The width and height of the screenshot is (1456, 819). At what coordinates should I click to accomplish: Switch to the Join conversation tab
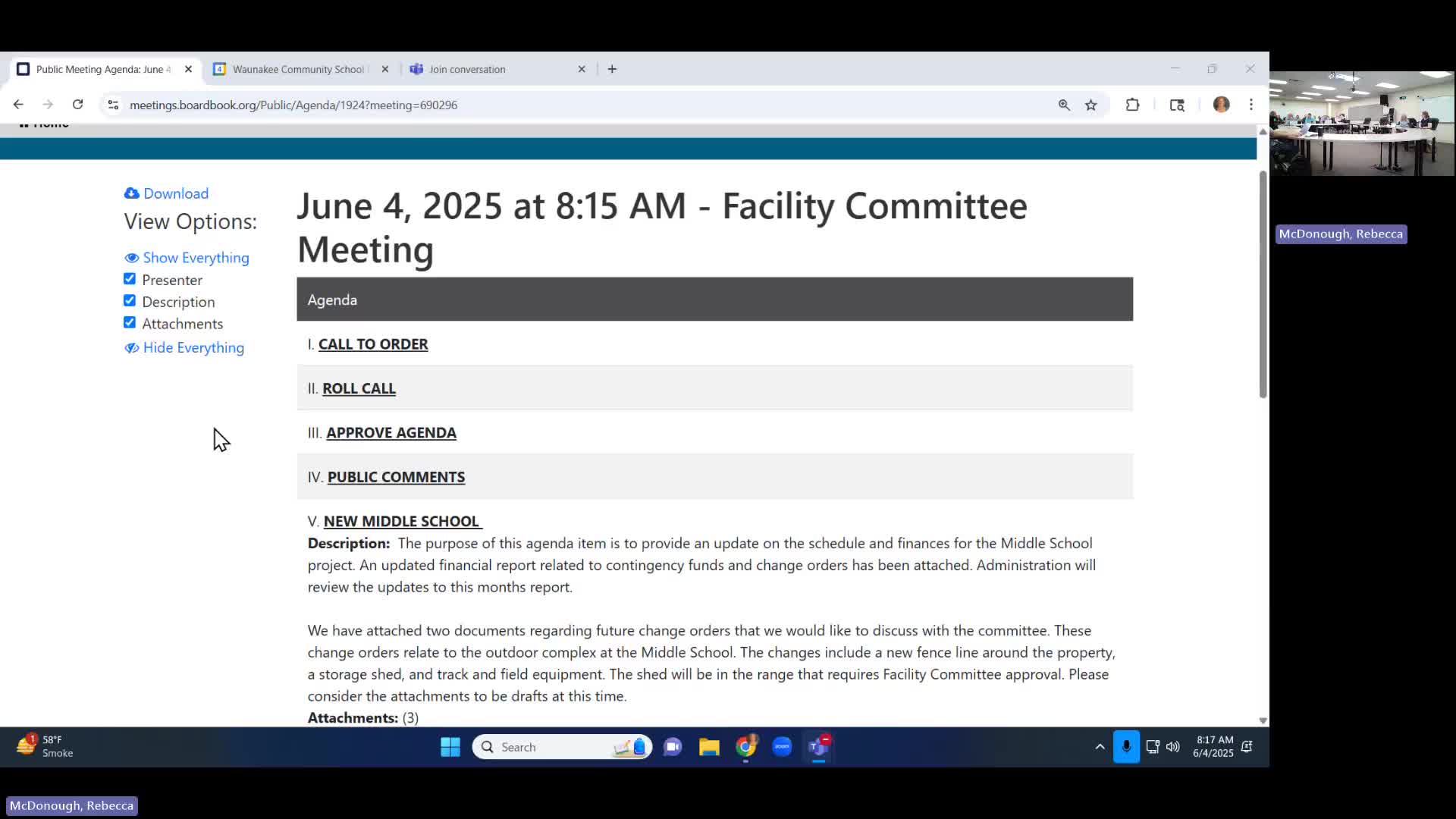[x=467, y=69]
